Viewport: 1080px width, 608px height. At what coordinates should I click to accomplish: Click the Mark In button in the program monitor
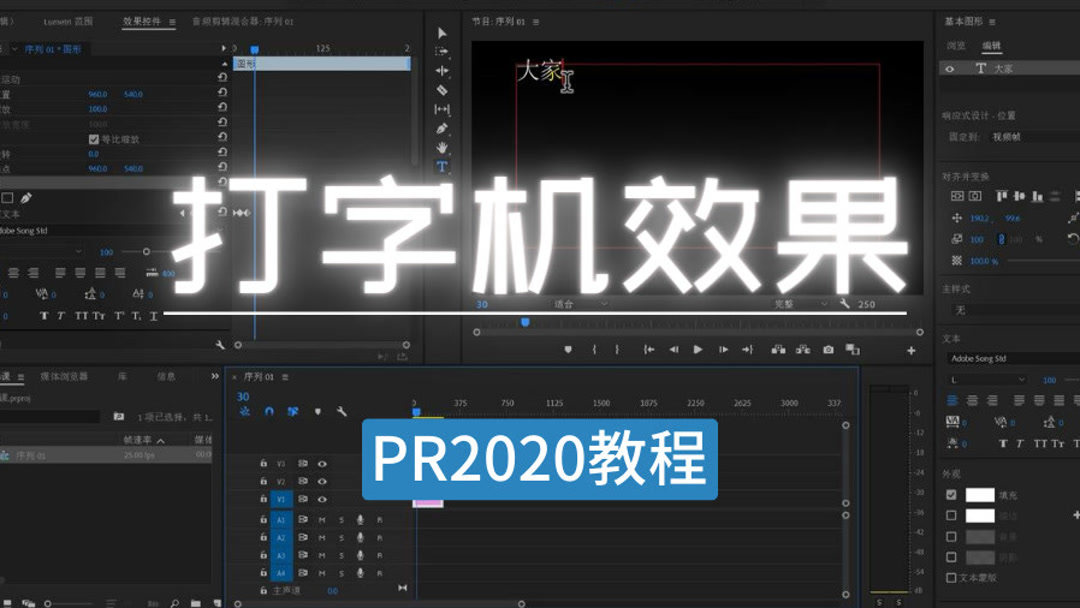[594, 348]
